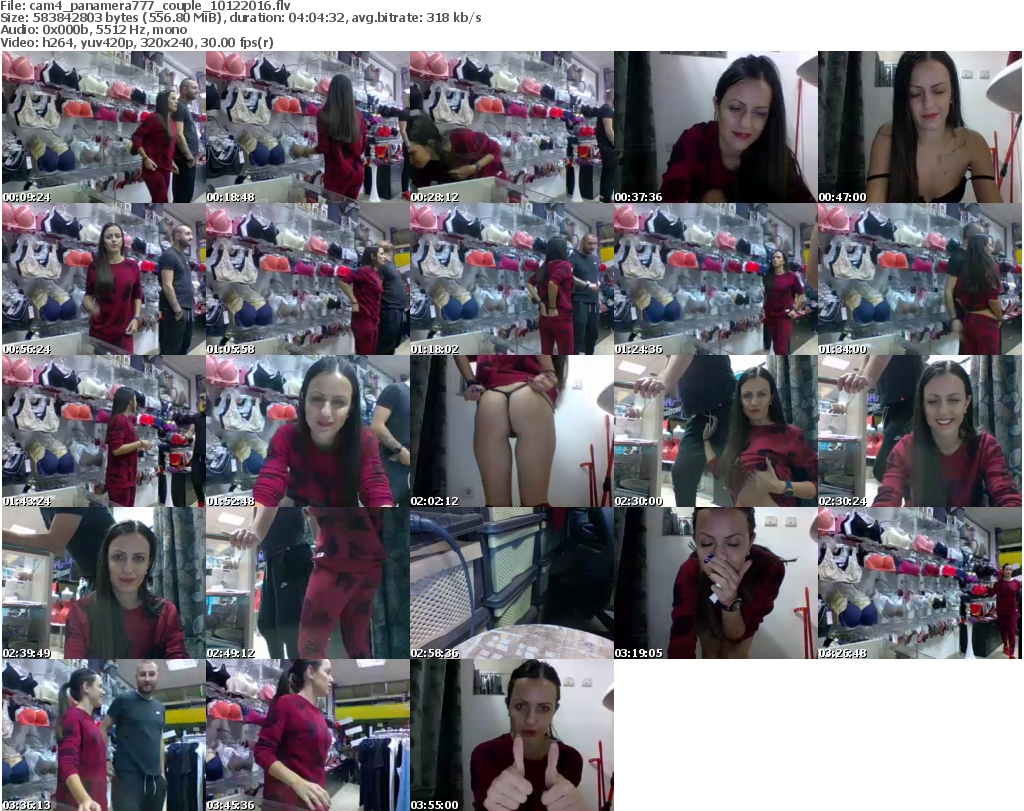The image size is (1024, 811).
Task: Click the 01:52:48 preview frame
Action: tap(308, 431)
